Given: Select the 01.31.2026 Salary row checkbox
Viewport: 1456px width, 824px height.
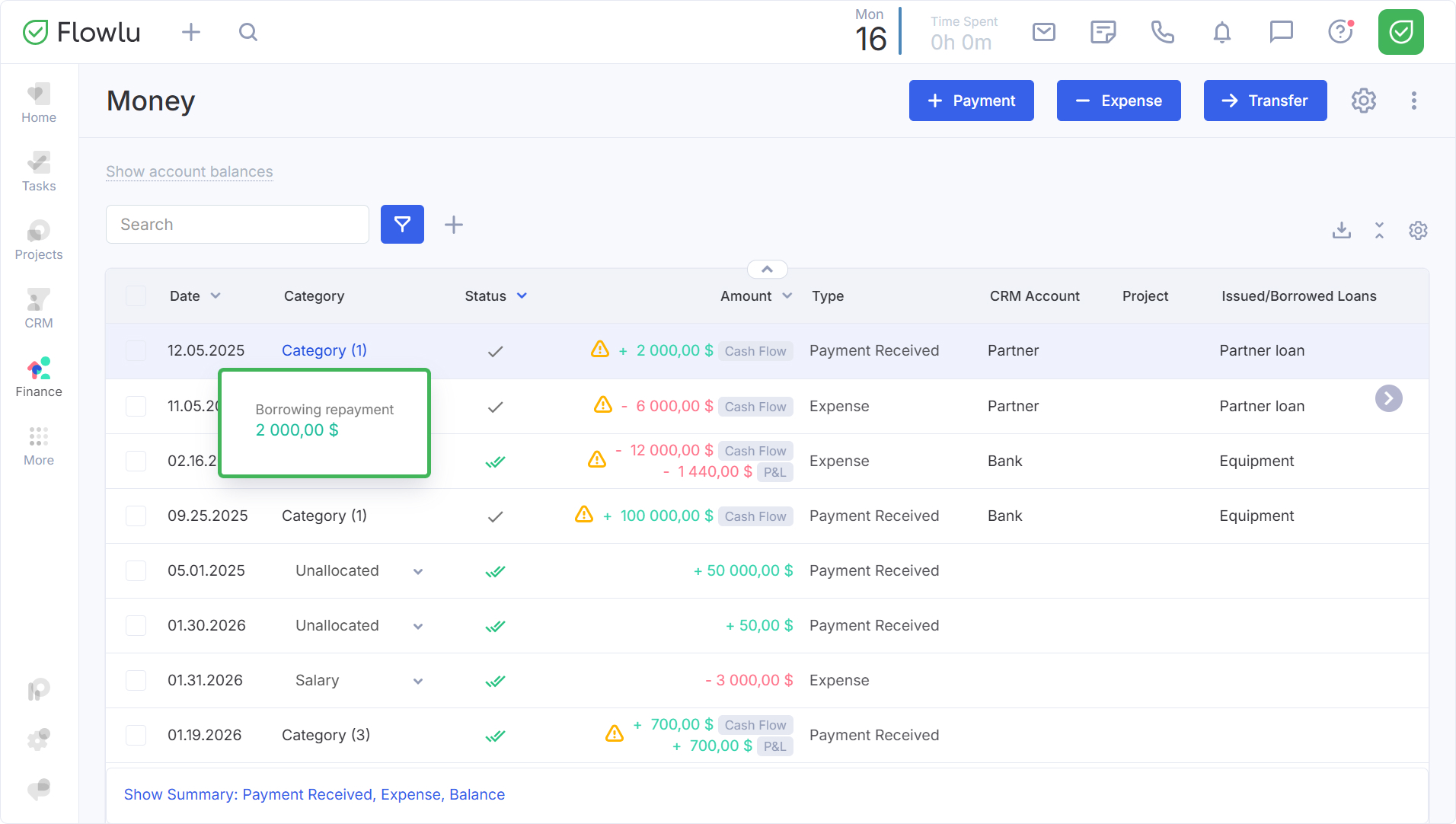Looking at the screenshot, I should (x=136, y=680).
